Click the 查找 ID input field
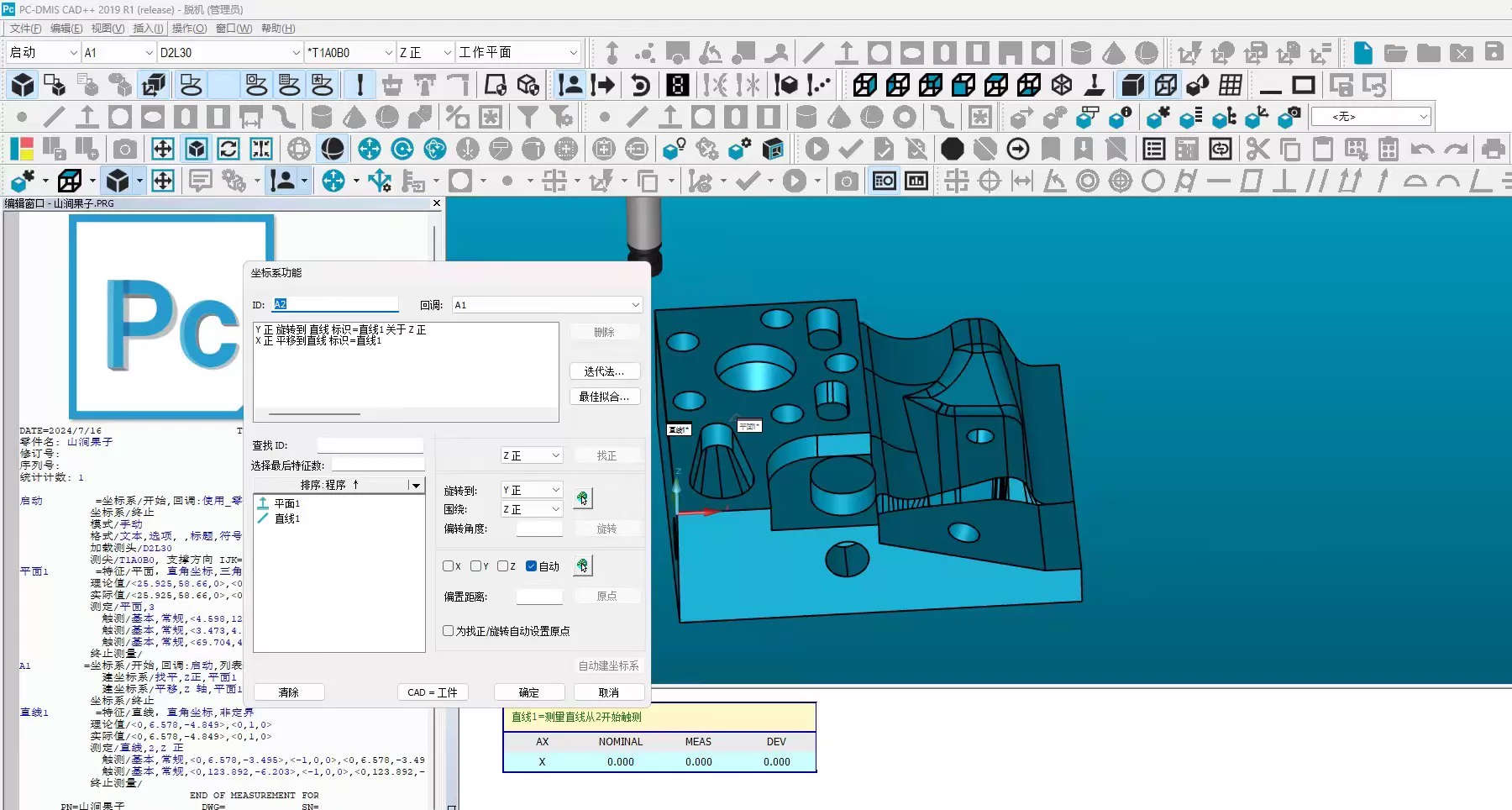The width and height of the screenshot is (1512, 810). [x=370, y=445]
